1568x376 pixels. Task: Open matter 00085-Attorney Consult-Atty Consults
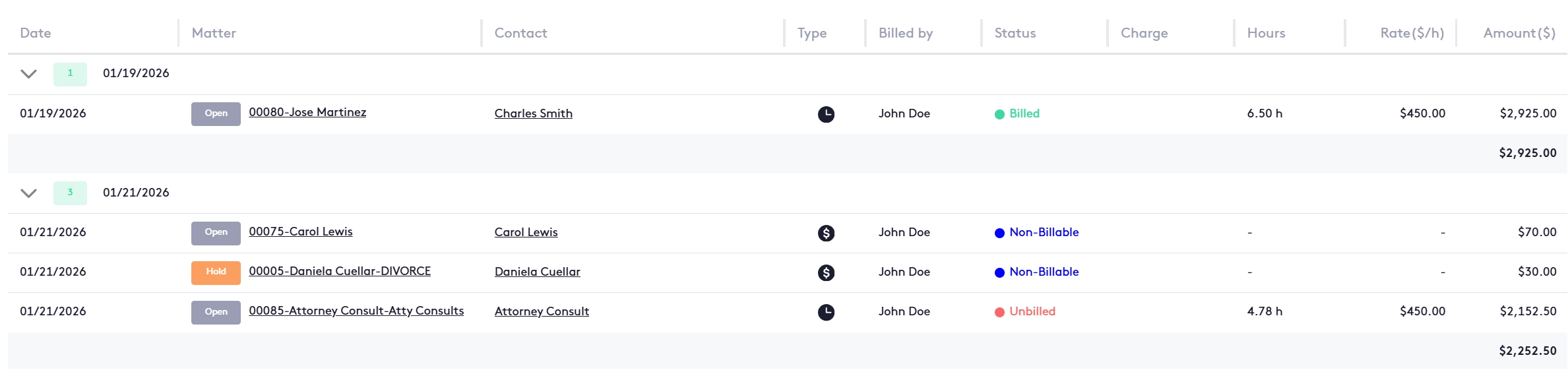tap(356, 311)
